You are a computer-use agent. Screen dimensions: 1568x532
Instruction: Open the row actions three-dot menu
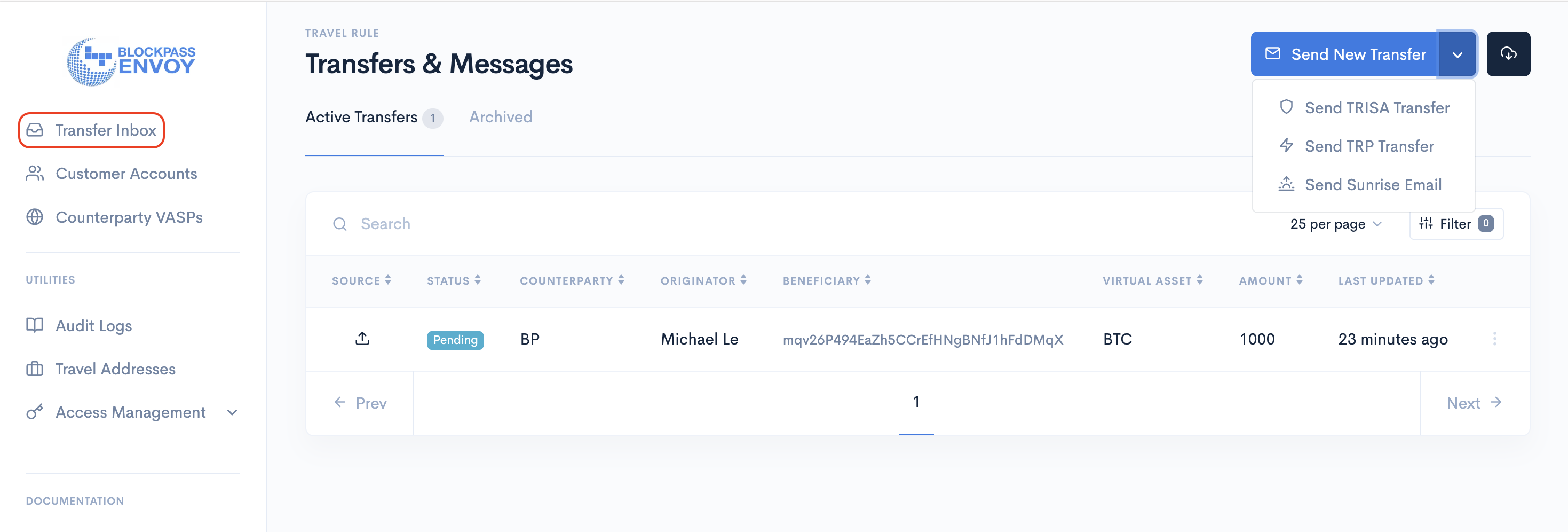[x=1494, y=339]
